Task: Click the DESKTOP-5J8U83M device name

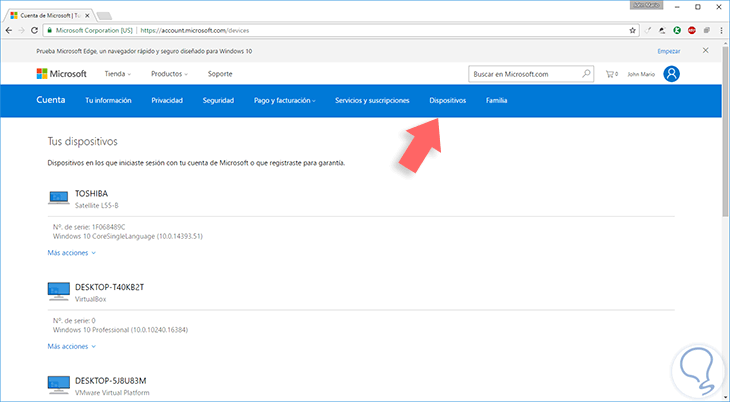Action: (x=110, y=381)
